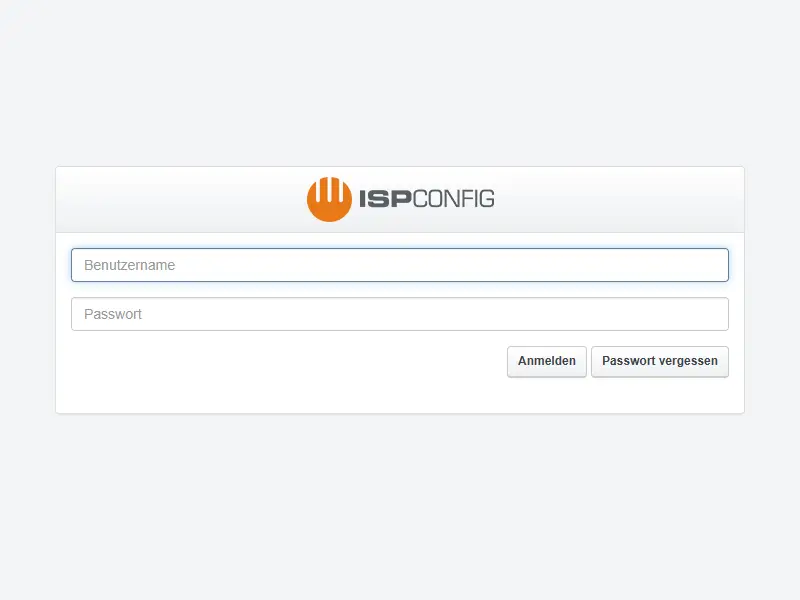
Task: Open the Passwort vergessen option
Action: coord(660,361)
